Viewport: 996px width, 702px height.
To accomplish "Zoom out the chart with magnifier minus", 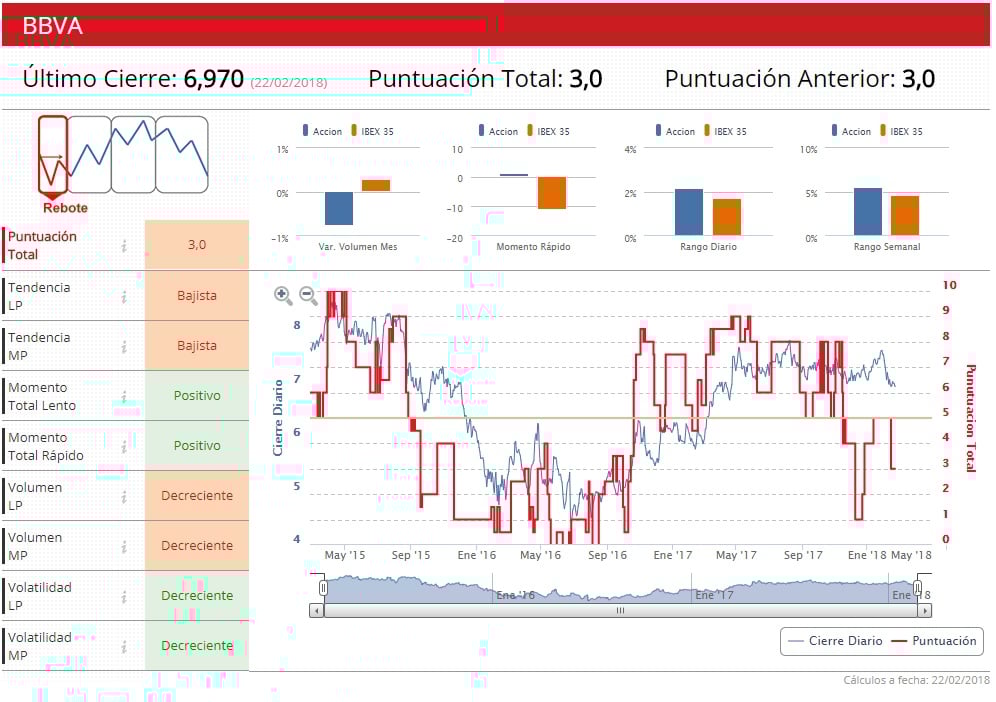I will pyautogui.click(x=308, y=295).
